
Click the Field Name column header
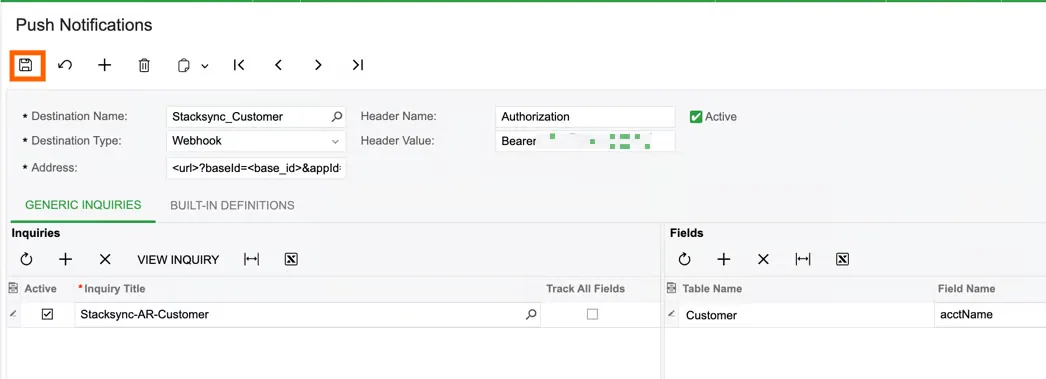(x=966, y=288)
